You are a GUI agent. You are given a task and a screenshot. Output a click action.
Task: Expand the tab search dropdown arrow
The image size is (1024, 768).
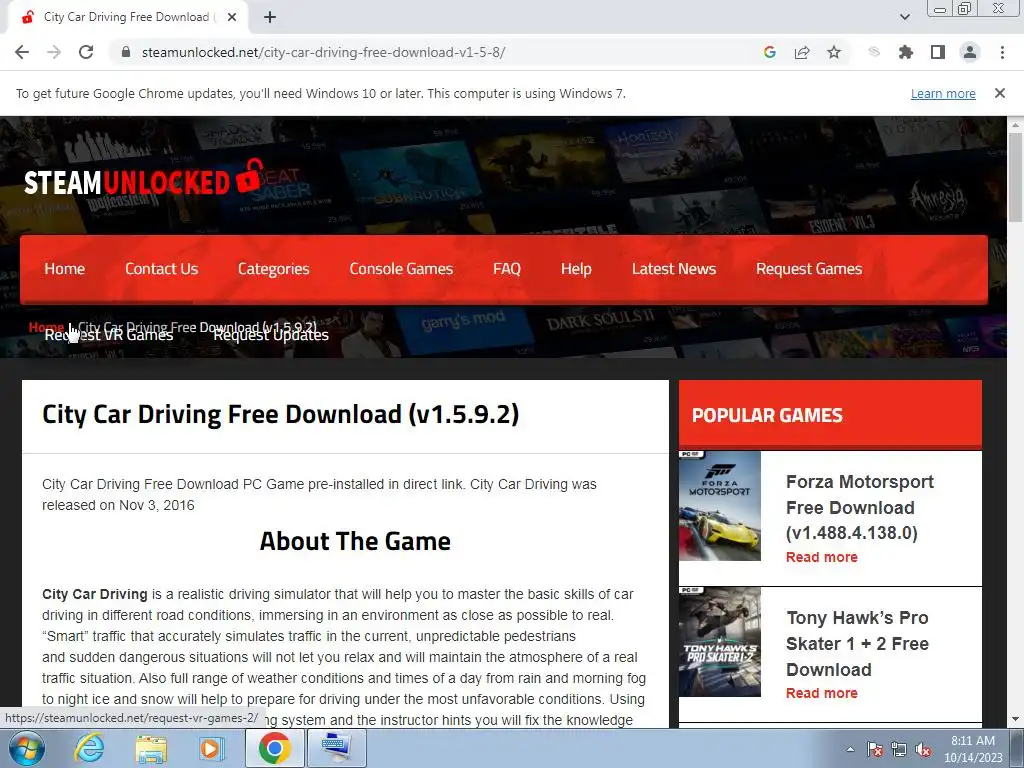point(905,17)
